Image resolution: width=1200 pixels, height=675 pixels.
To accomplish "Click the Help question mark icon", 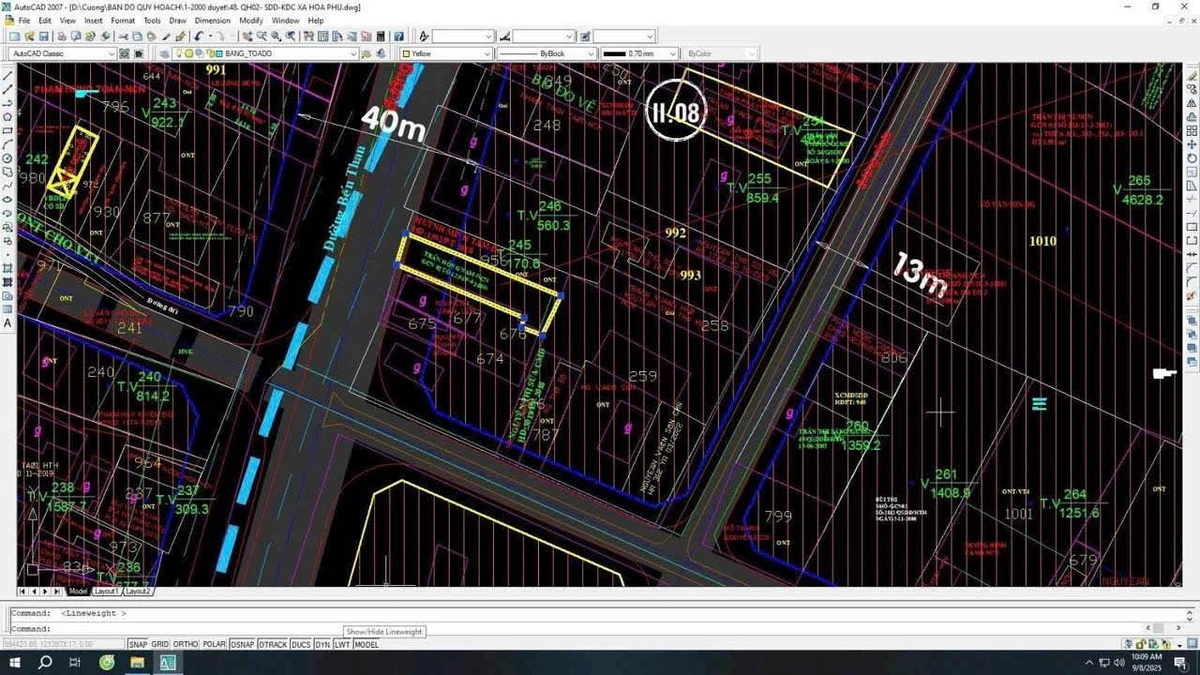I will click(398, 36).
